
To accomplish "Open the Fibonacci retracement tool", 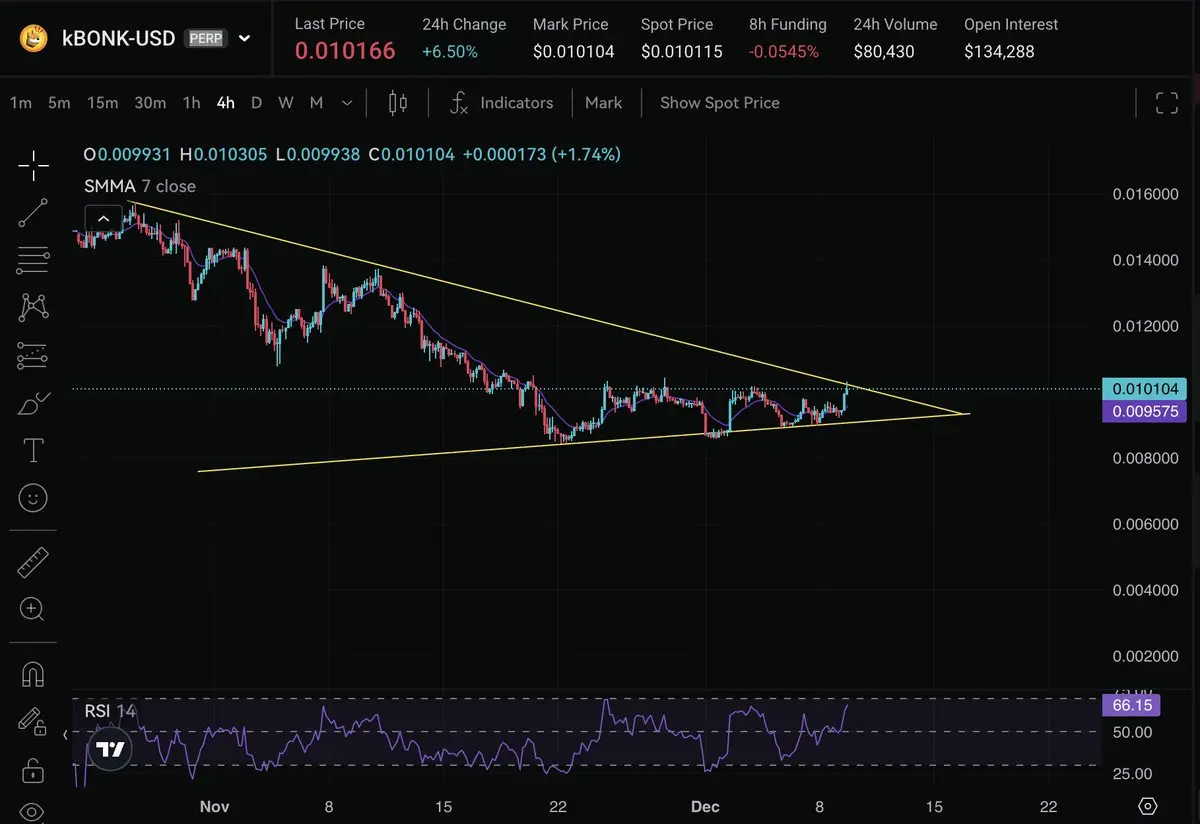I will coord(33,260).
